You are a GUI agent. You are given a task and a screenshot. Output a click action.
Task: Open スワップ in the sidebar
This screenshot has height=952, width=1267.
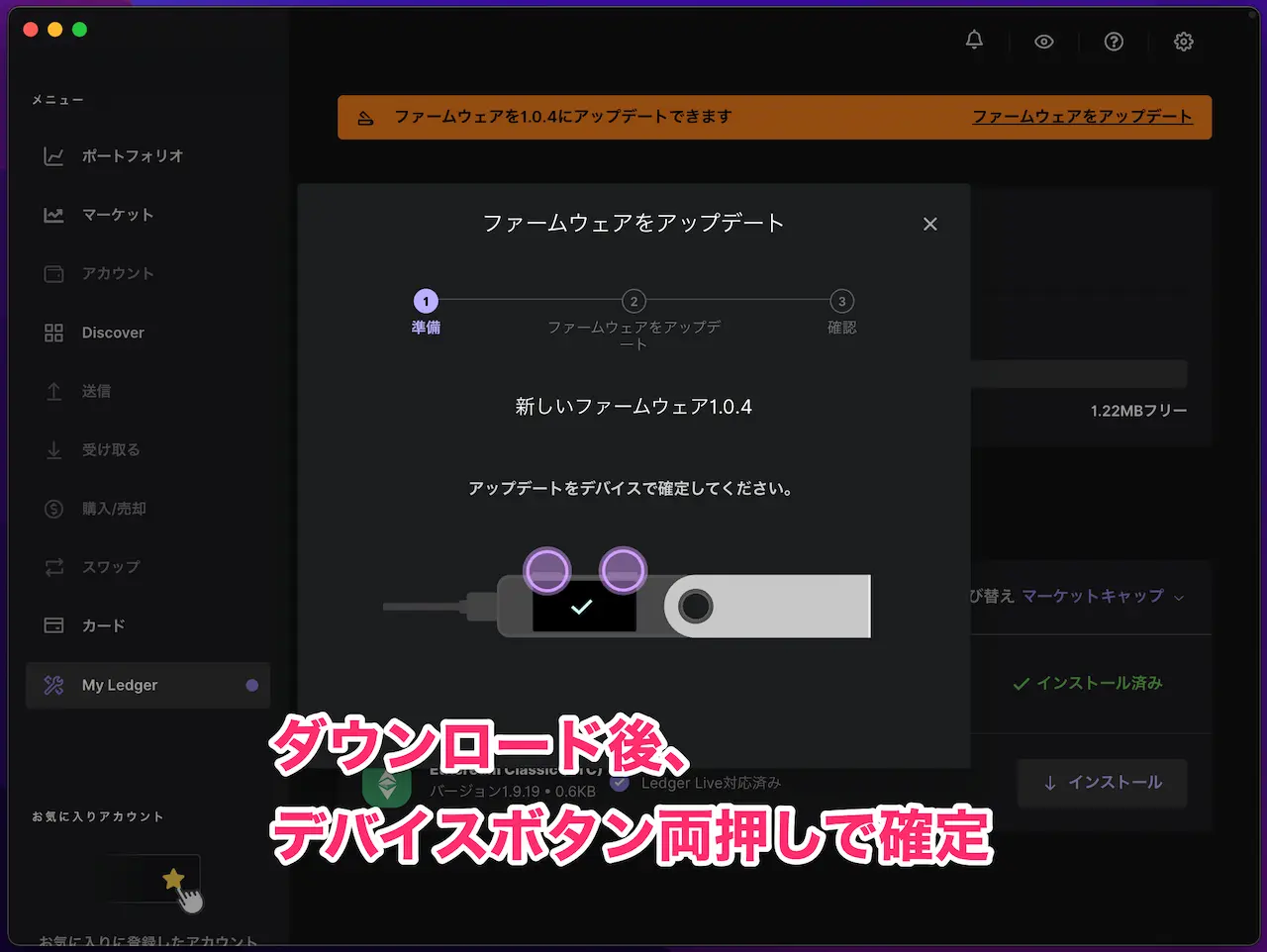(x=111, y=567)
